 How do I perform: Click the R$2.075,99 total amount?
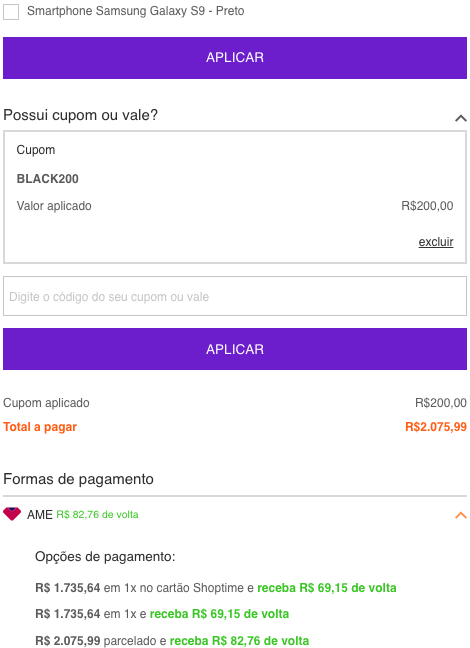[x=436, y=427]
